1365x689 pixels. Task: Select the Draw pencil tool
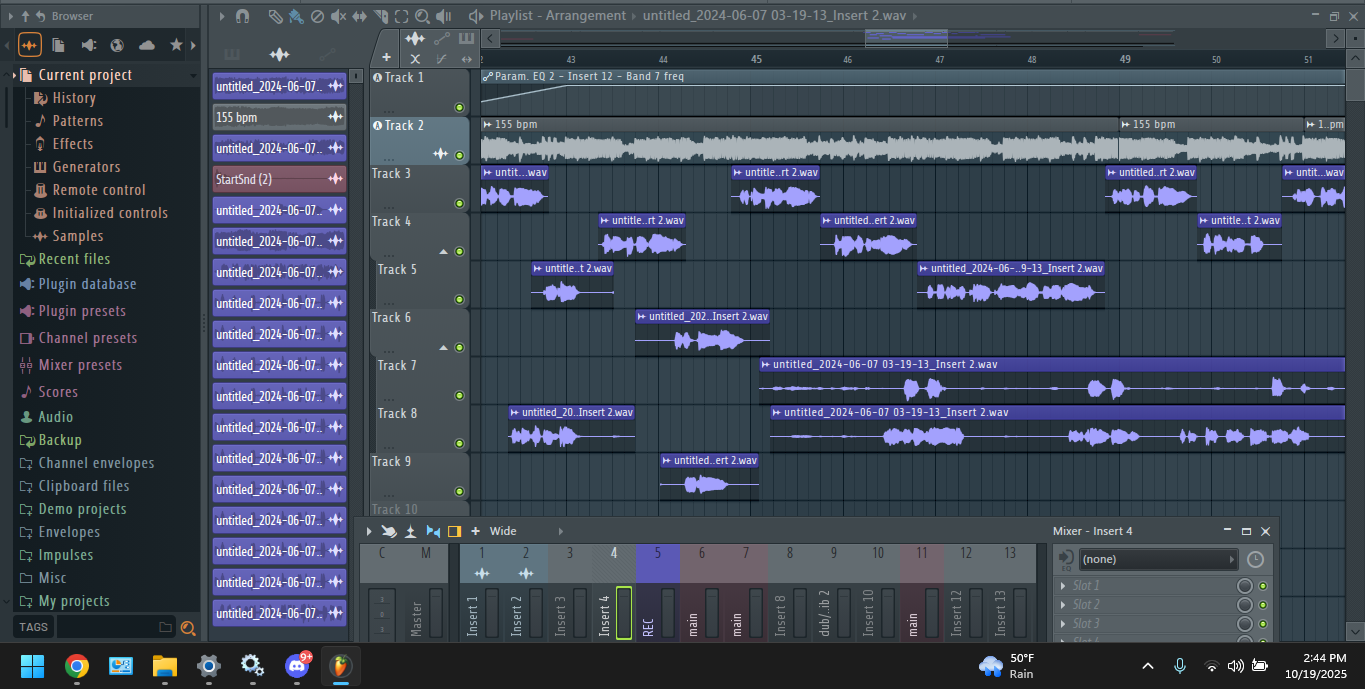tap(275, 16)
